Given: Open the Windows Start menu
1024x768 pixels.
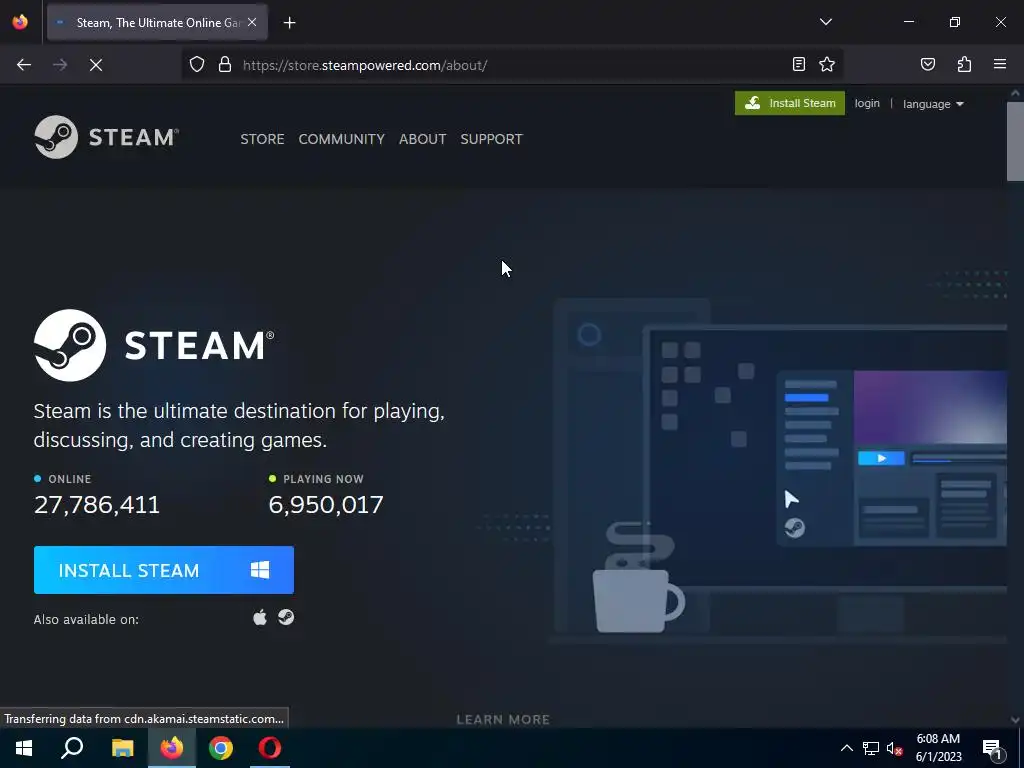Looking at the screenshot, I should coord(24,748).
